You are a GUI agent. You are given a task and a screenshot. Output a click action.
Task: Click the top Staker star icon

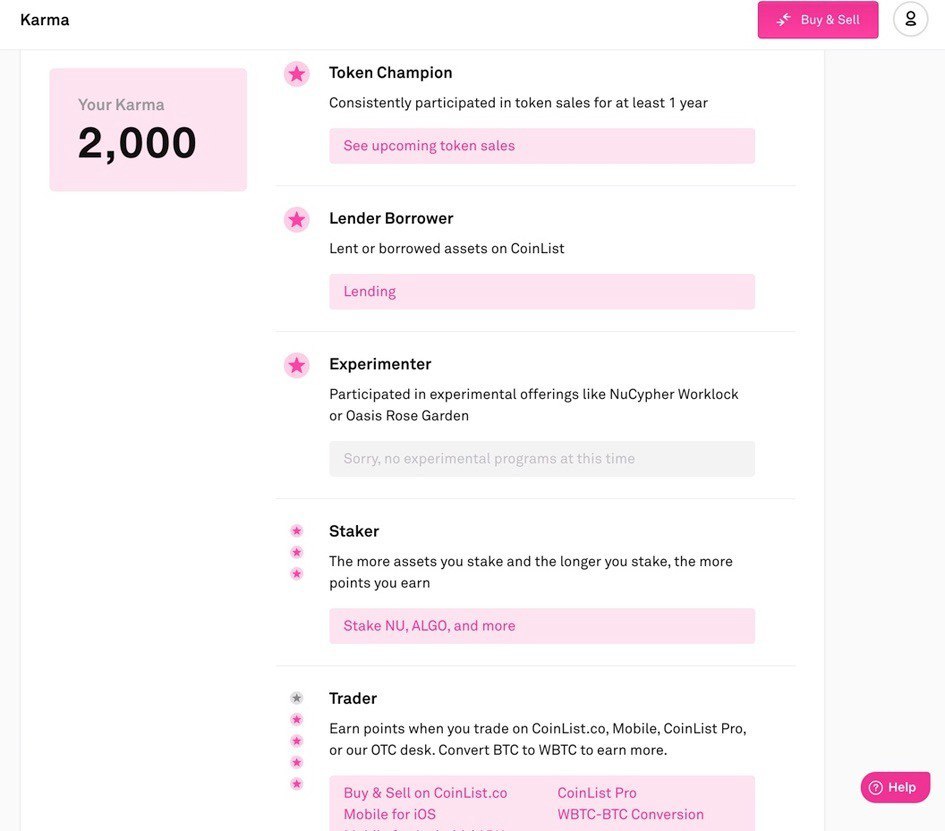[x=297, y=530]
